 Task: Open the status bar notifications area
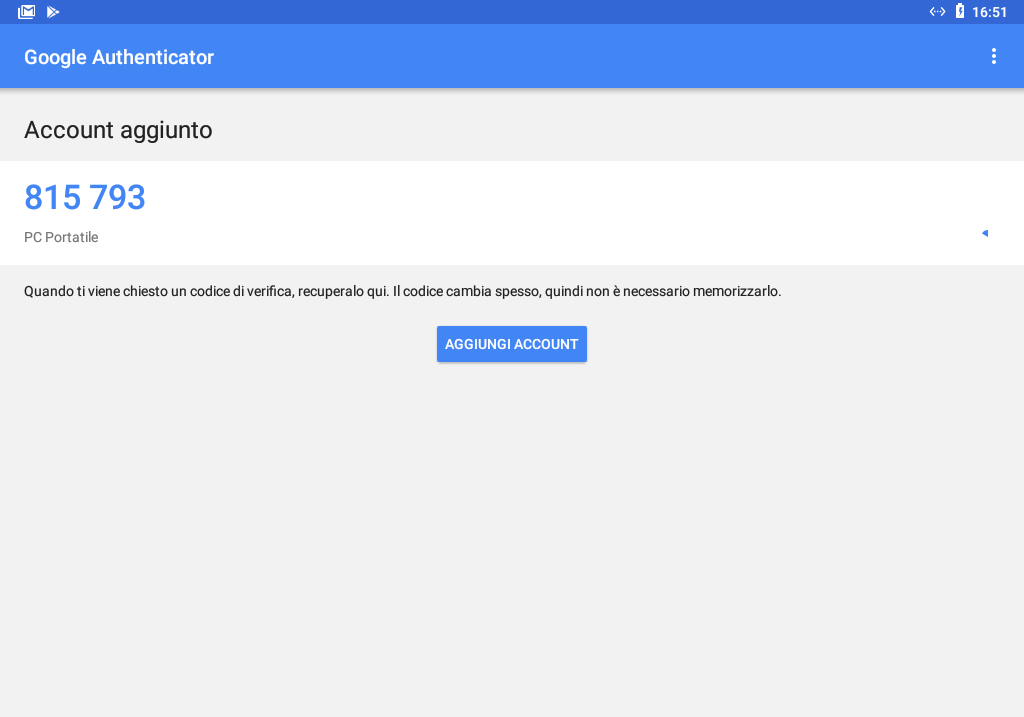point(512,11)
